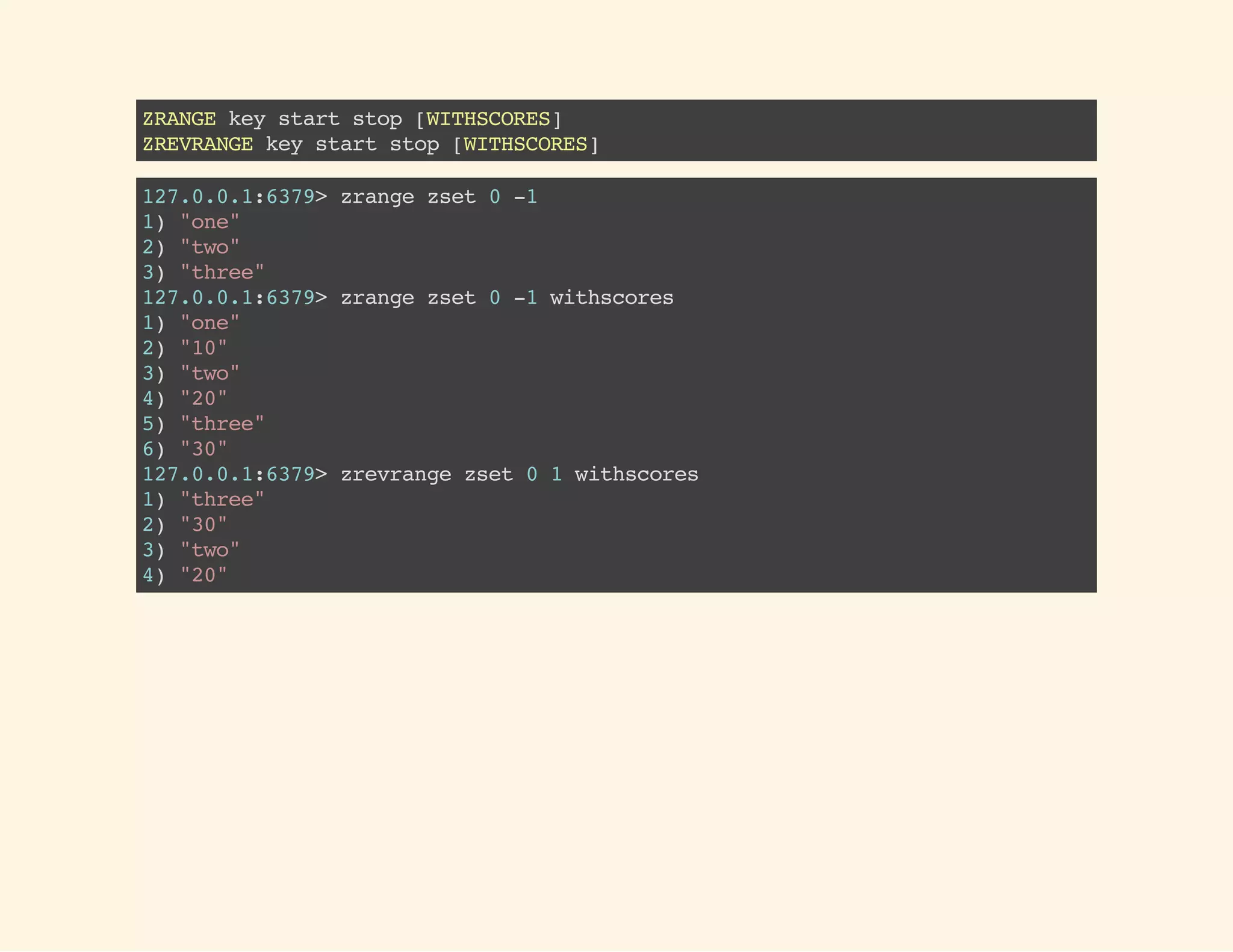
Task: Click the 1) "three" zrevrange result
Action: (203, 499)
